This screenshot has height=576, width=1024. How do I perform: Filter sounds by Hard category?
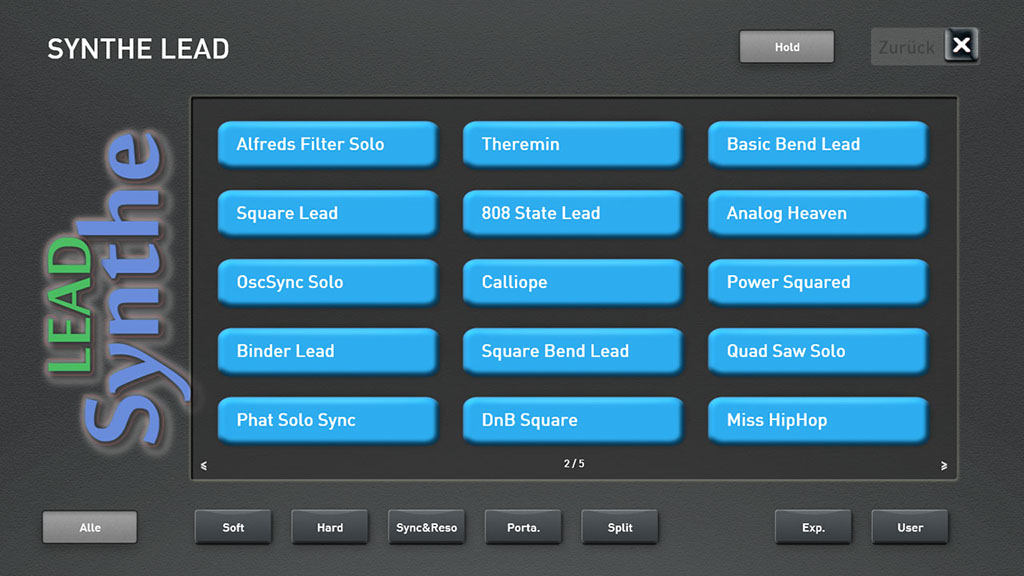[x=330, y=527]
